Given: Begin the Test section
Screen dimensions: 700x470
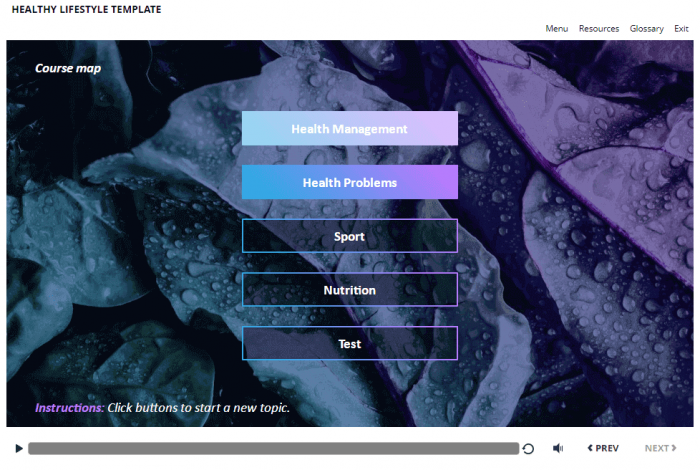Looking at the screenshot, I should [349, 344].
